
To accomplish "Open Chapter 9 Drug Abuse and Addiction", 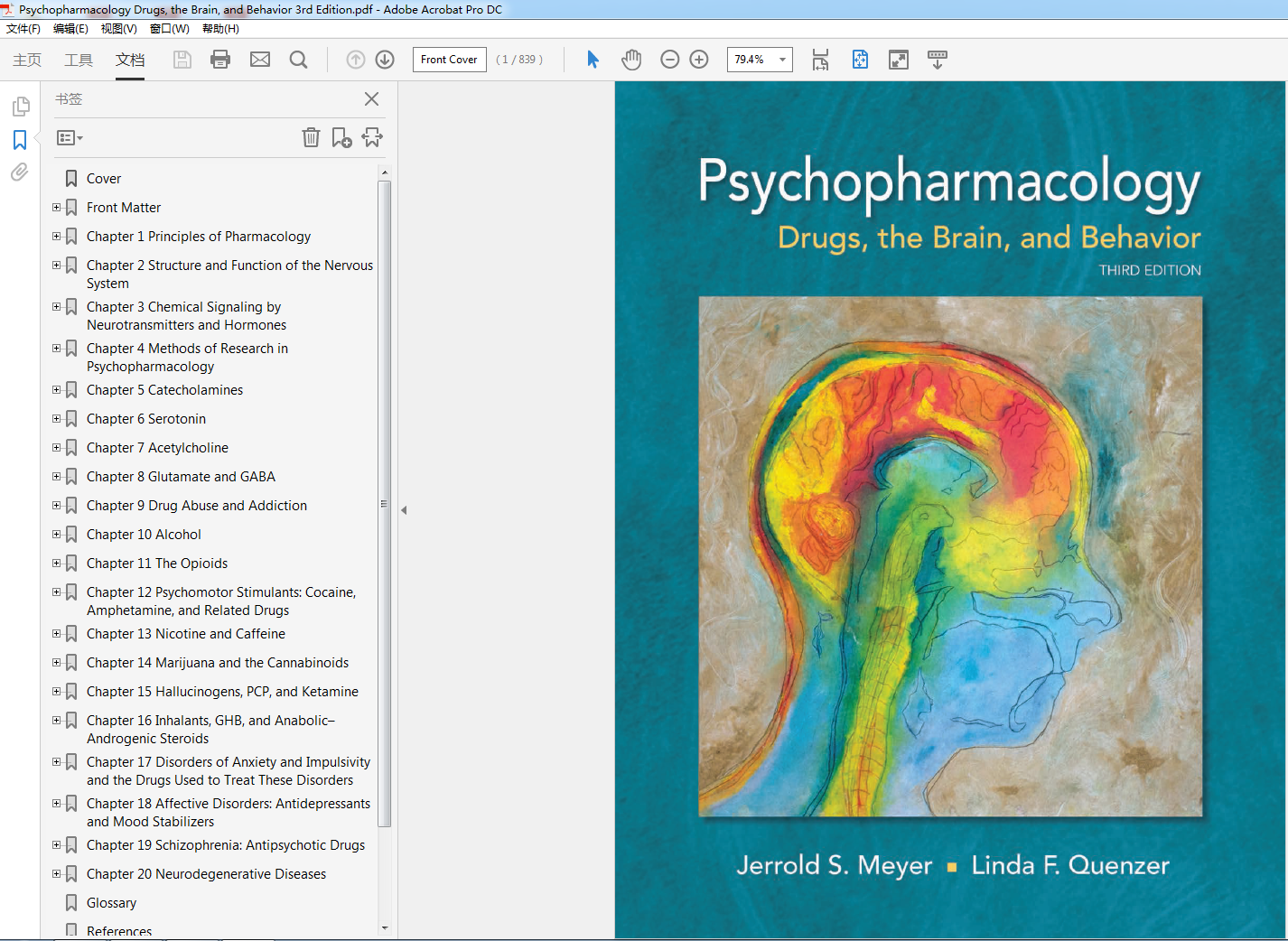I will (197, 506).
